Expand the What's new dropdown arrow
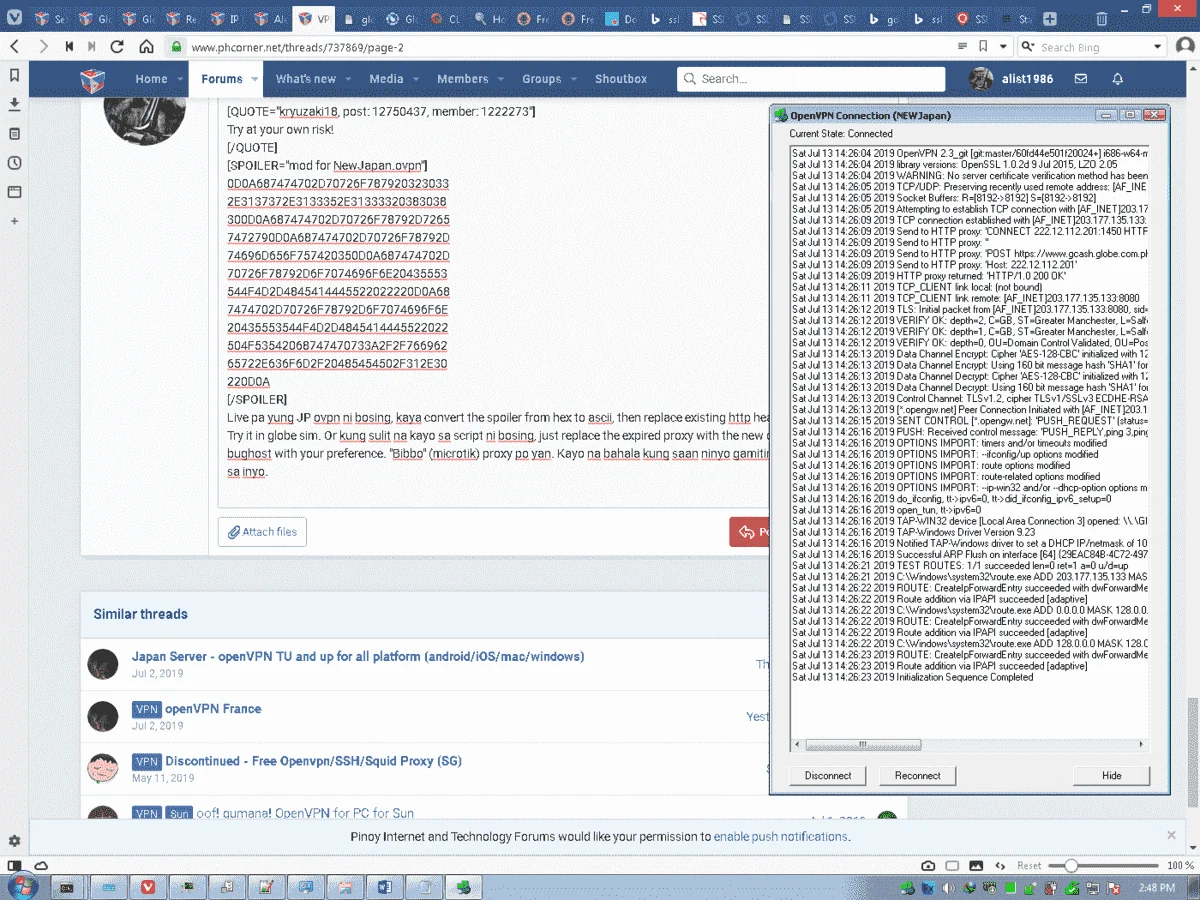Screen dimensions: 1200x900 coord(348,79)
